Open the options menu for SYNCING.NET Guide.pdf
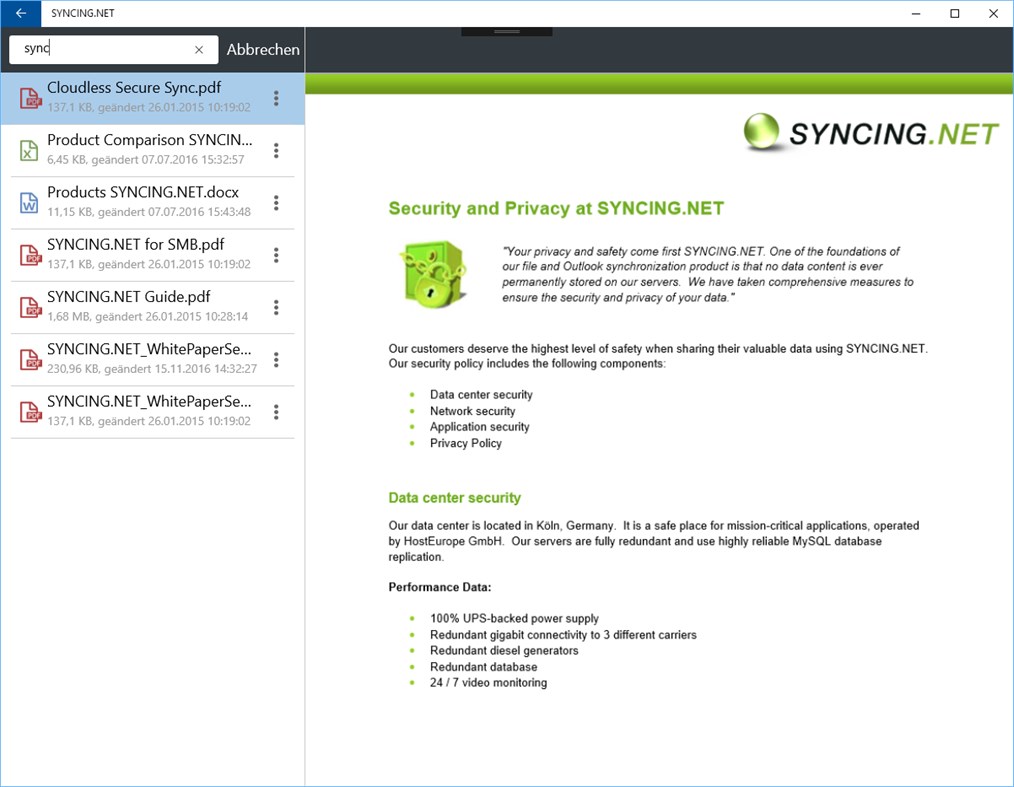The height and width of the screenshot is (787, 1014). coord(276,306)
